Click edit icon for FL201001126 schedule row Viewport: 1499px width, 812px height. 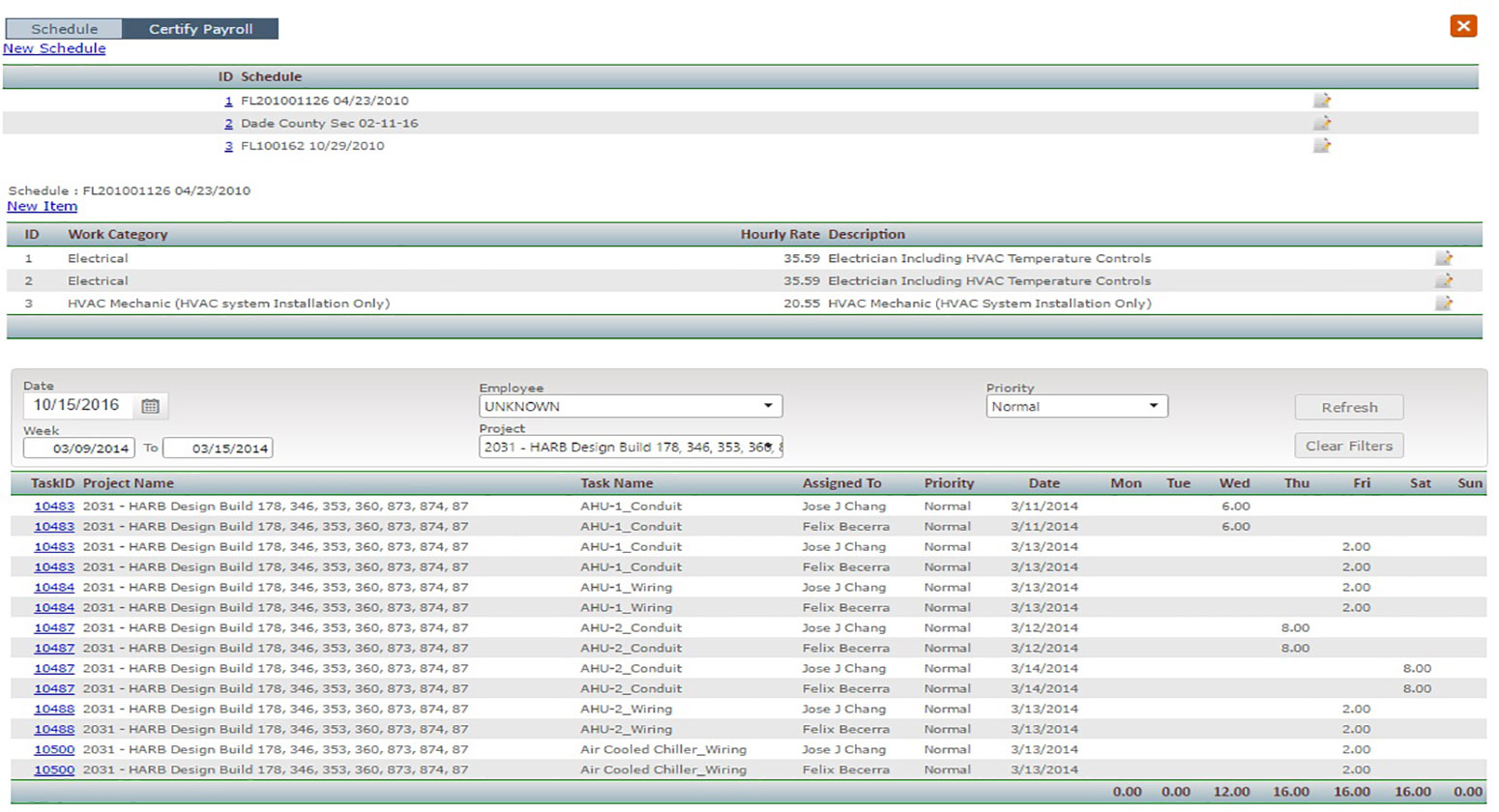1321,101
